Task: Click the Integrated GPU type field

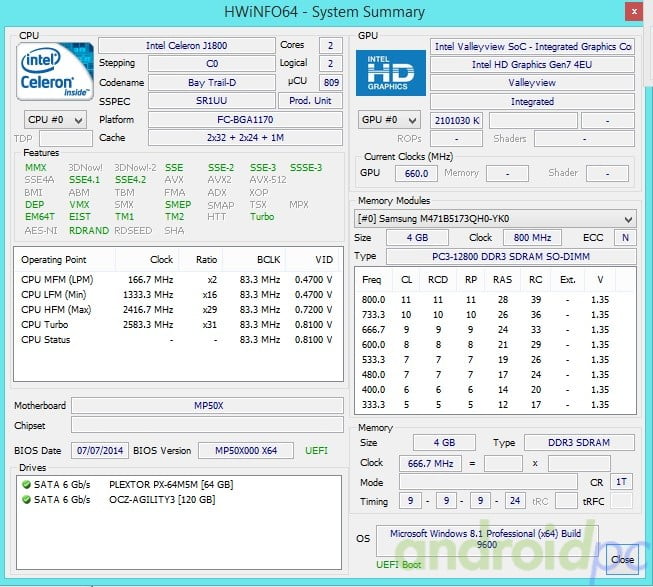Action: pyautogui.click(x=532, y=102)
